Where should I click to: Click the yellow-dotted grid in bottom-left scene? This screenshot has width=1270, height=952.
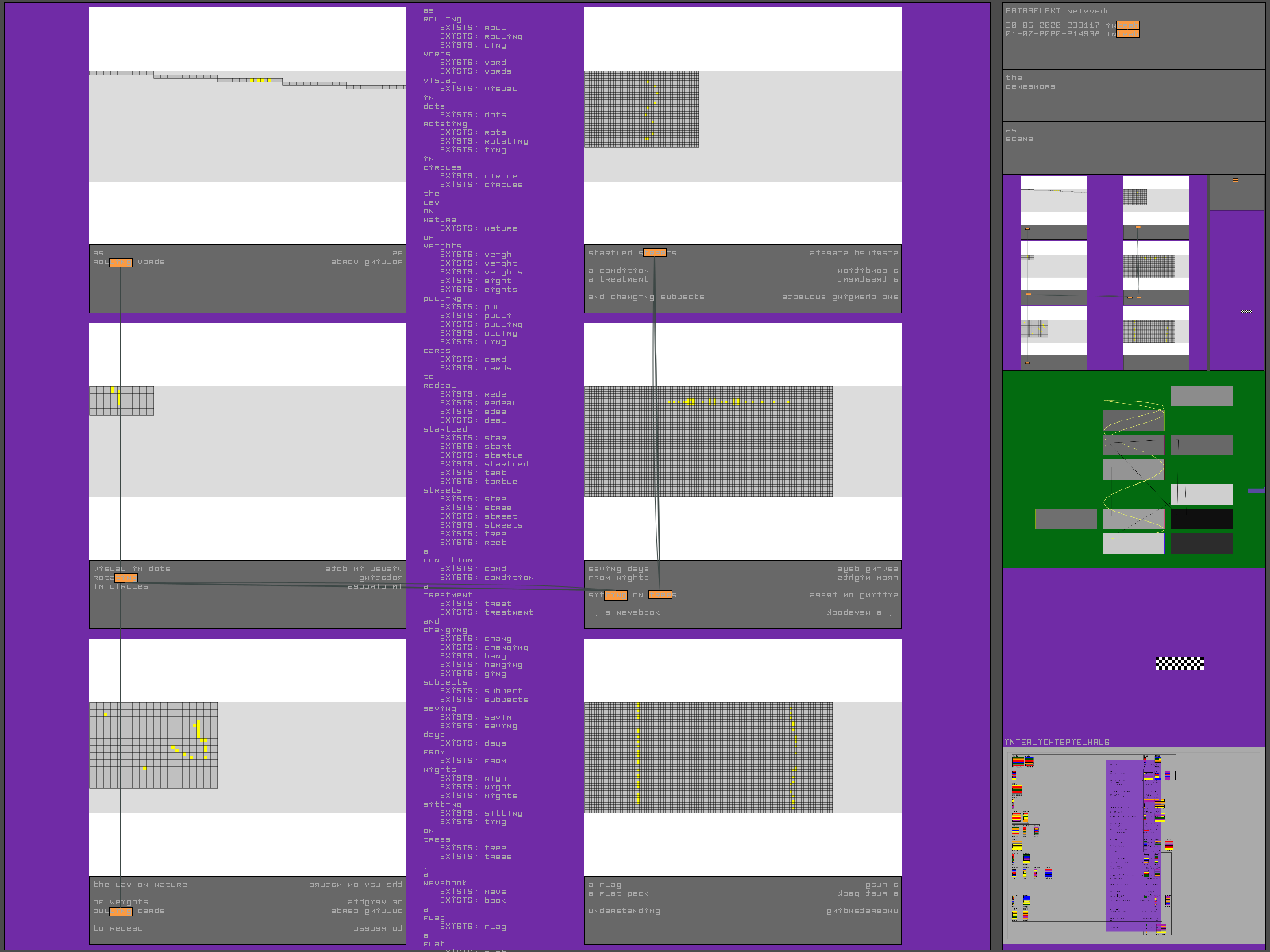coord(153,745)
